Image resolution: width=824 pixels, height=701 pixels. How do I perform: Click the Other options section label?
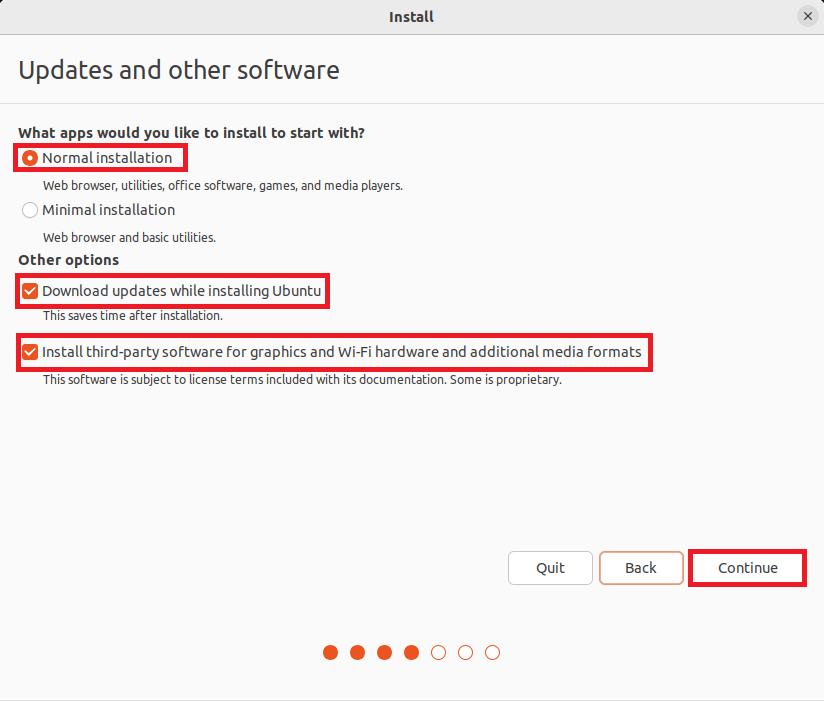(68, 260)
